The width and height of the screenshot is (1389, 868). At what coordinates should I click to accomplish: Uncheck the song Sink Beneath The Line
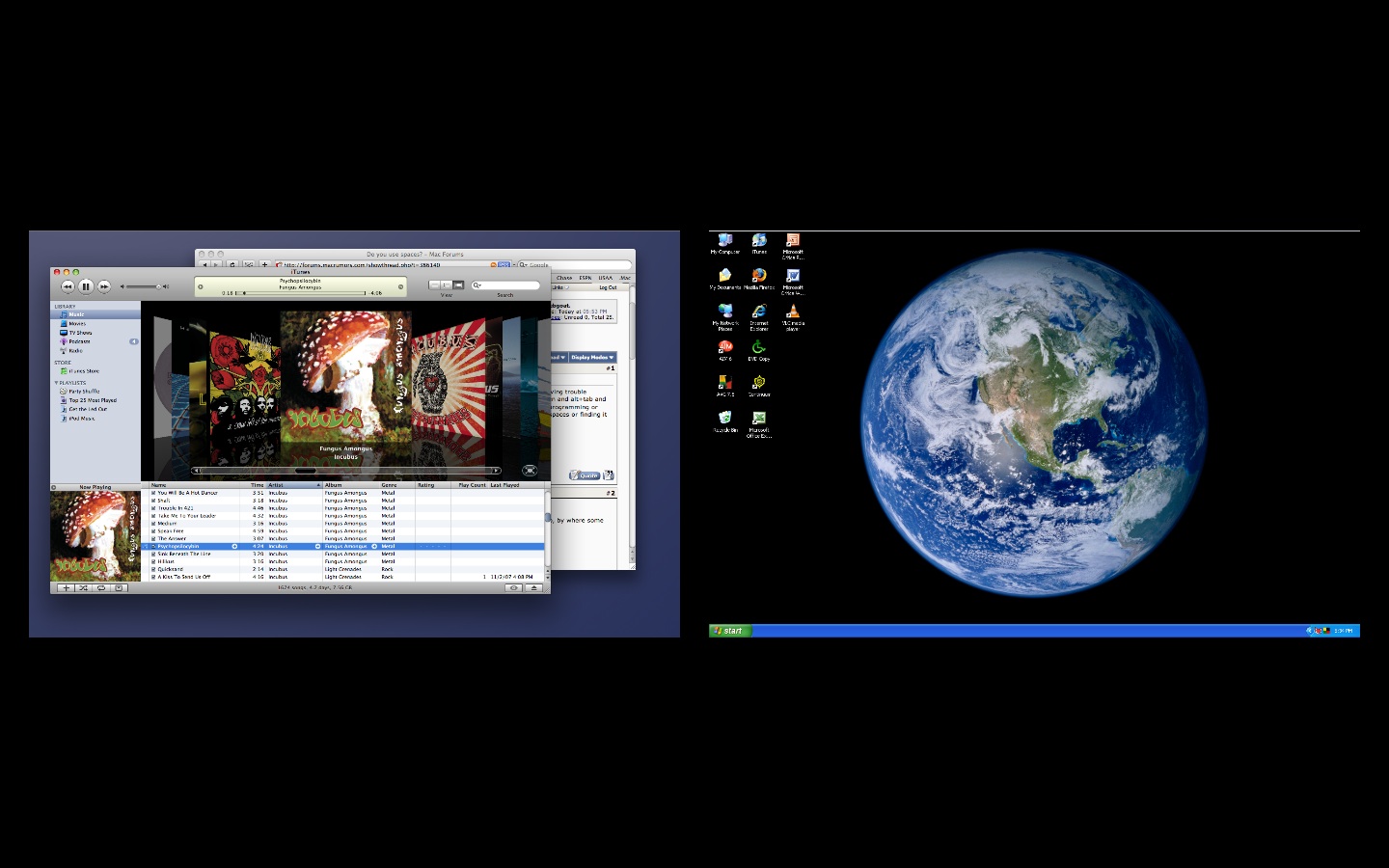click(x=153, y=555)
